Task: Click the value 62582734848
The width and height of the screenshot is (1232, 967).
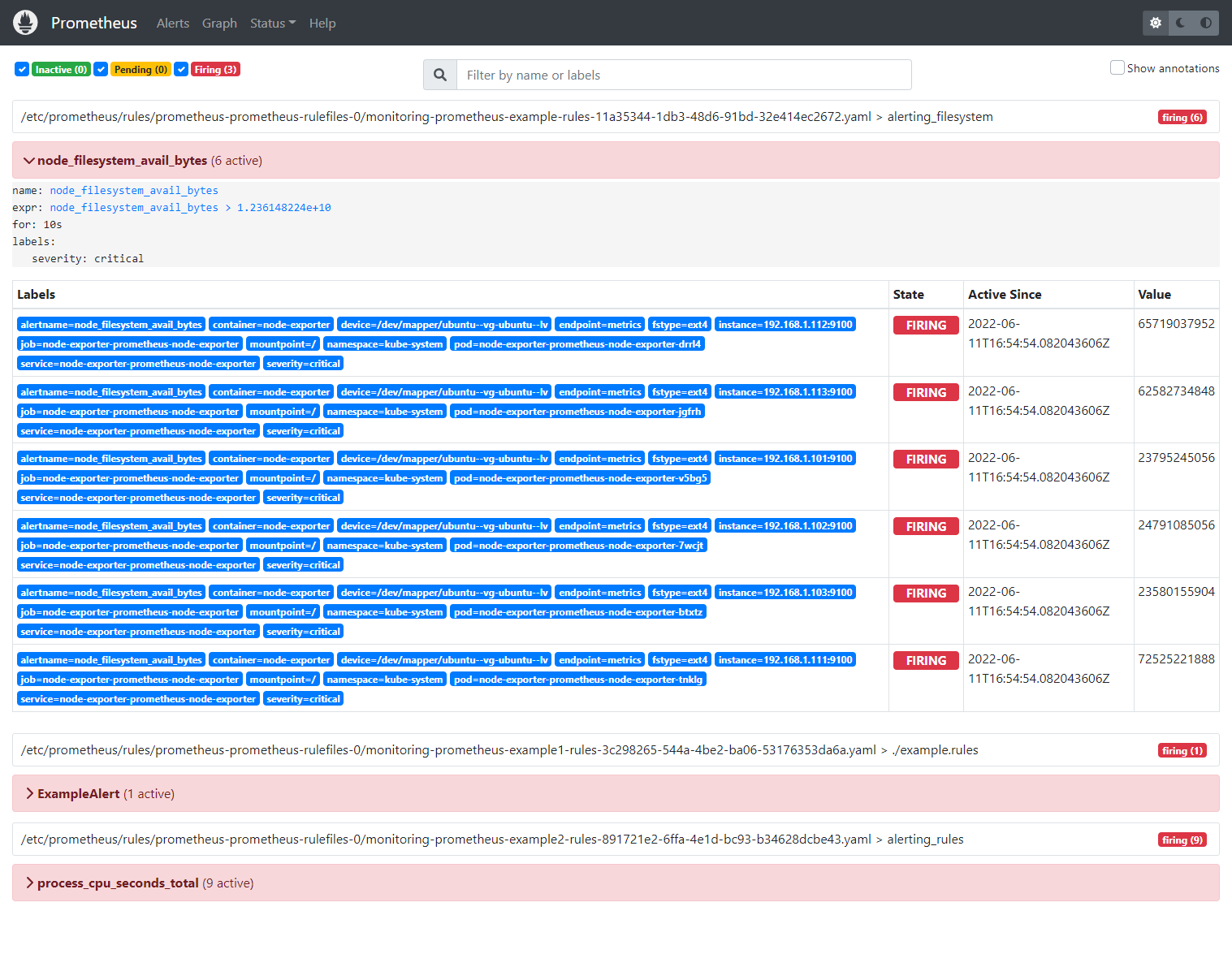Action: (1176, 391)
